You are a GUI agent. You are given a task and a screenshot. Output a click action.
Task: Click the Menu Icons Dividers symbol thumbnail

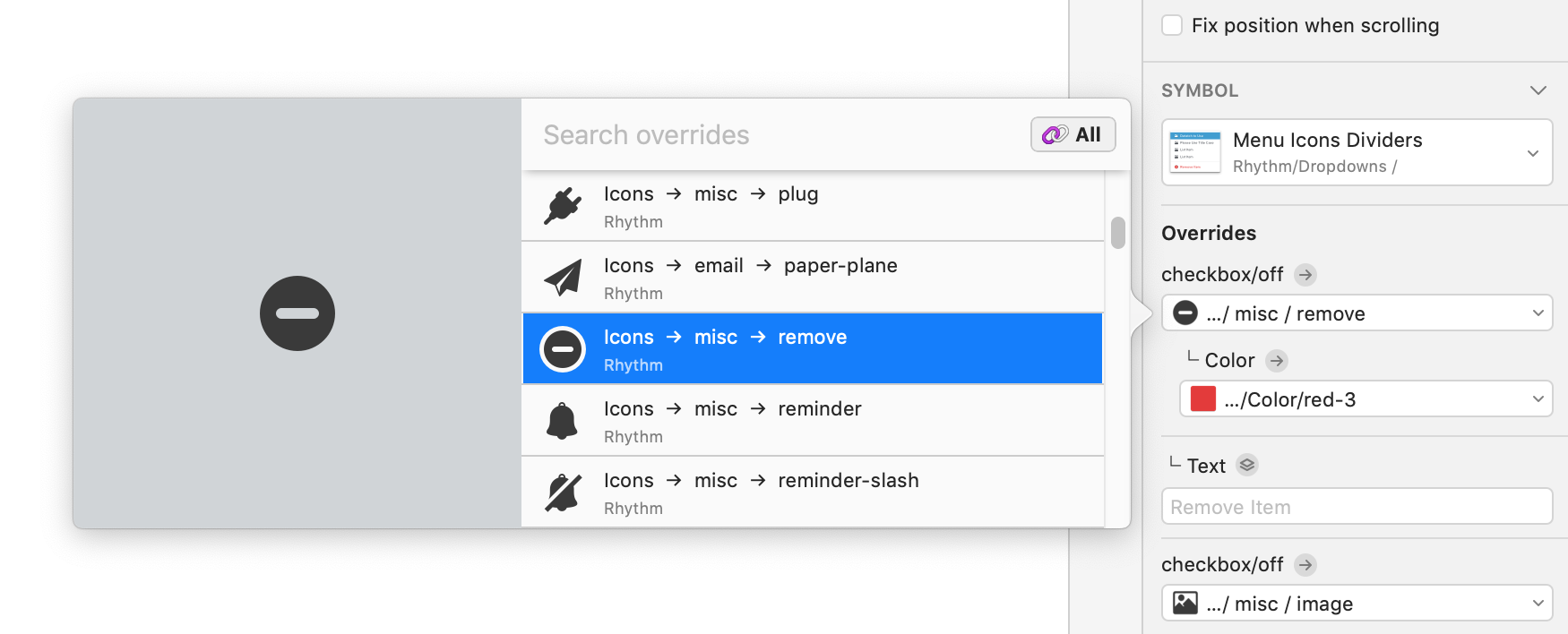tap(1193, 152)
